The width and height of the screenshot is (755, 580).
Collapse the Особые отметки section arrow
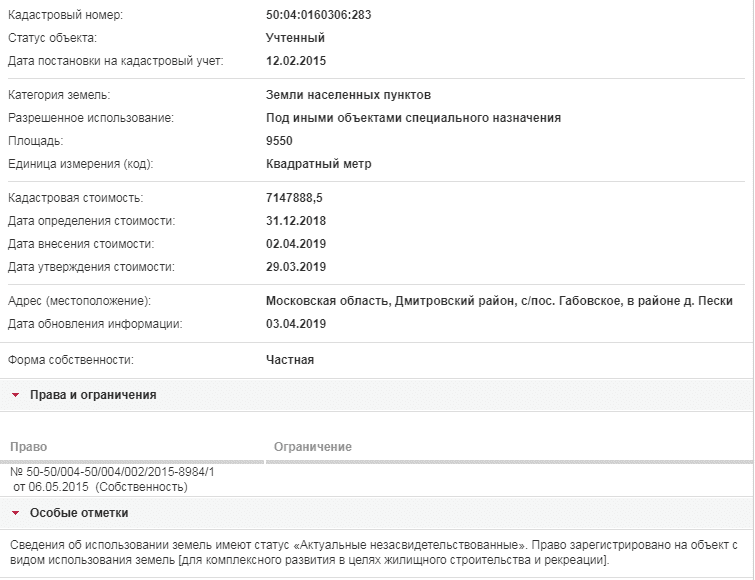(x=15, y=513)
